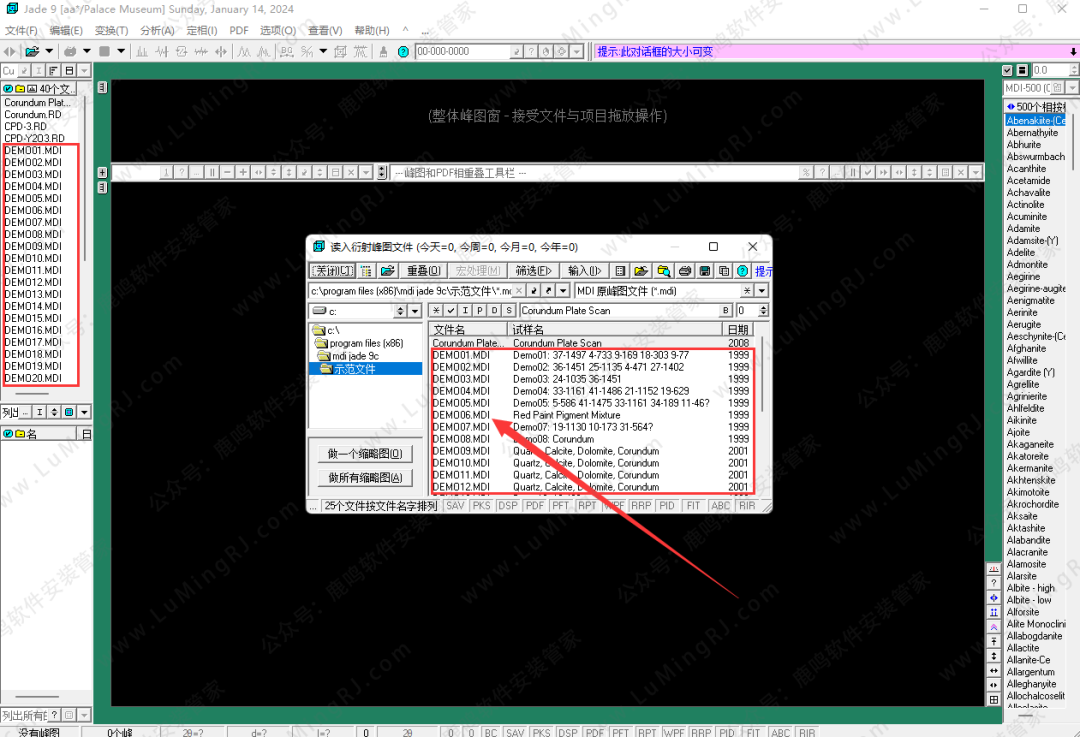The width and height of the screenshot is (1080, 737).
Task: Toggle the checkmark filter button in dialog
Action: [450, 311]
